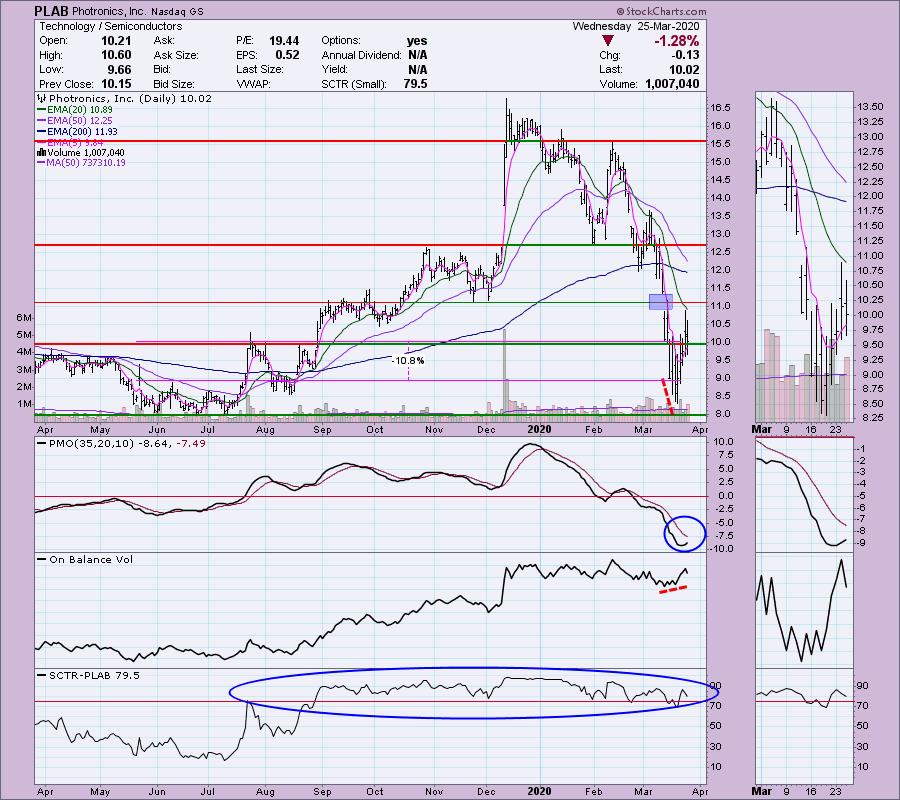Image resolution: width=900 pixels, height=800 pixels.
Task: Click the Prev Close value 10.15
Action: 116,84
